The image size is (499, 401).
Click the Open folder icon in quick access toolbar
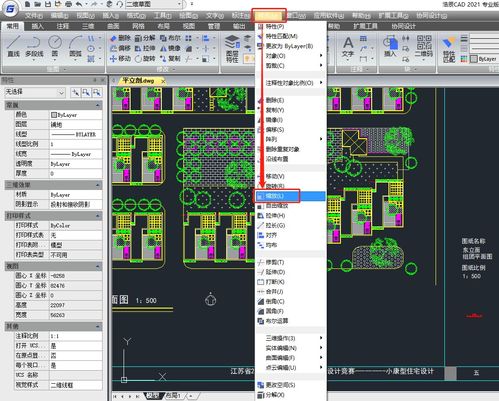point(38,4)
